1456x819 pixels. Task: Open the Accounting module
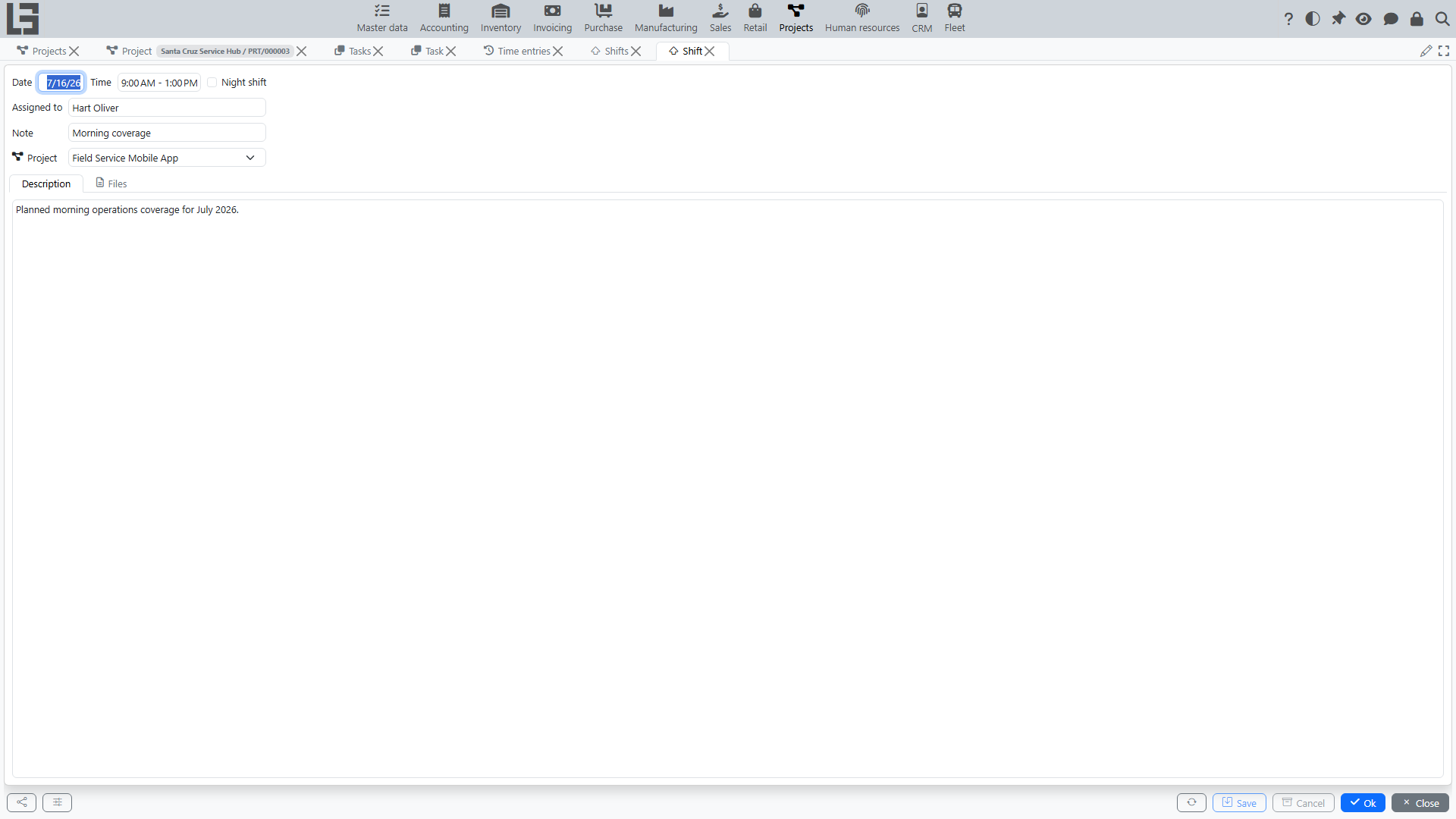pyautogui.click(x=444, y=18)
